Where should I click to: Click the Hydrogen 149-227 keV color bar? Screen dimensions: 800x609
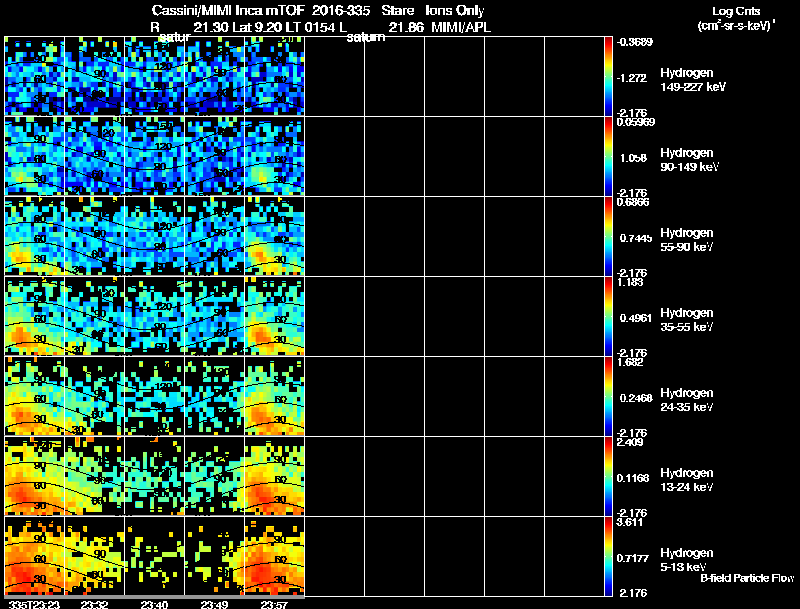(x=608, y=76)
